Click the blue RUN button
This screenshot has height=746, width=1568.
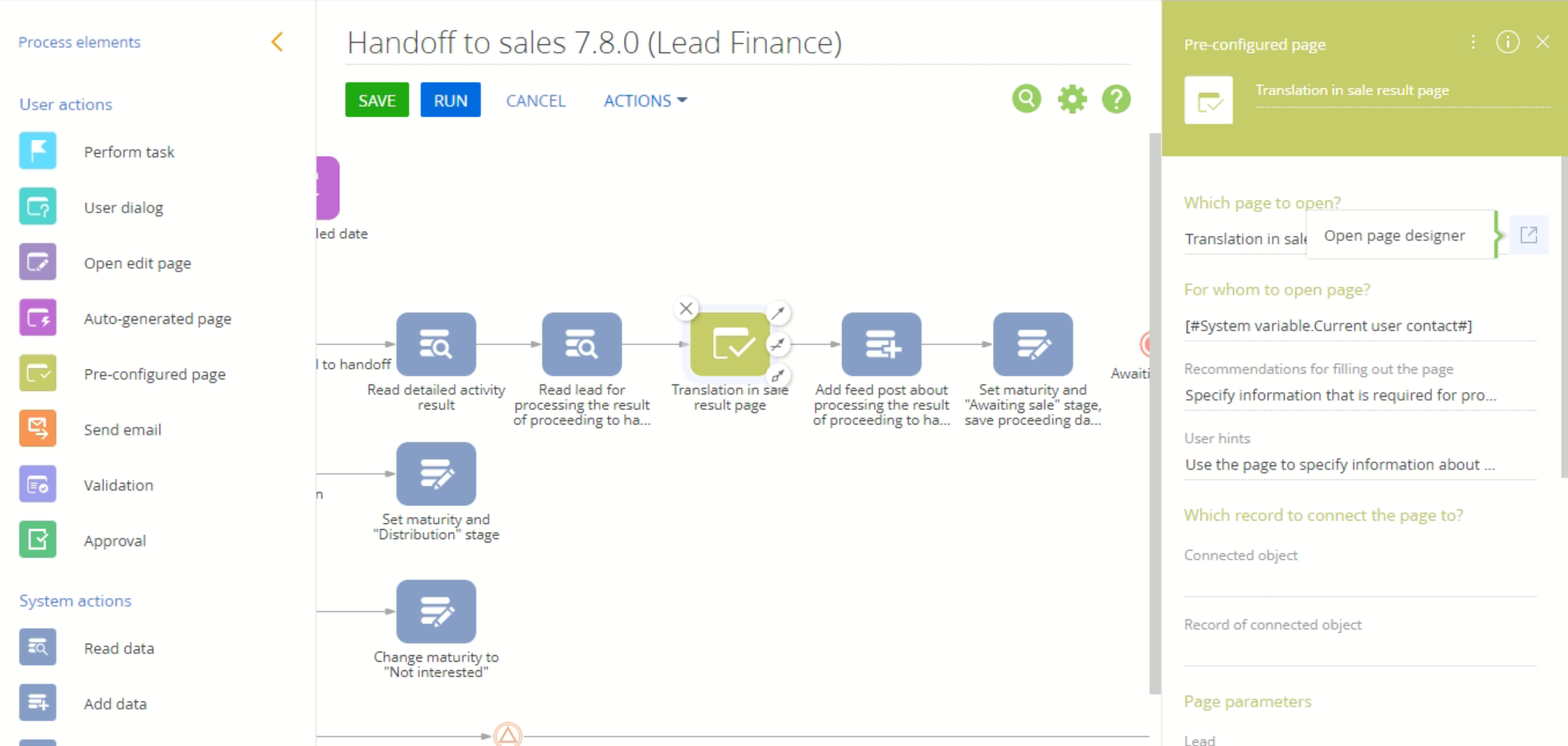451,100
